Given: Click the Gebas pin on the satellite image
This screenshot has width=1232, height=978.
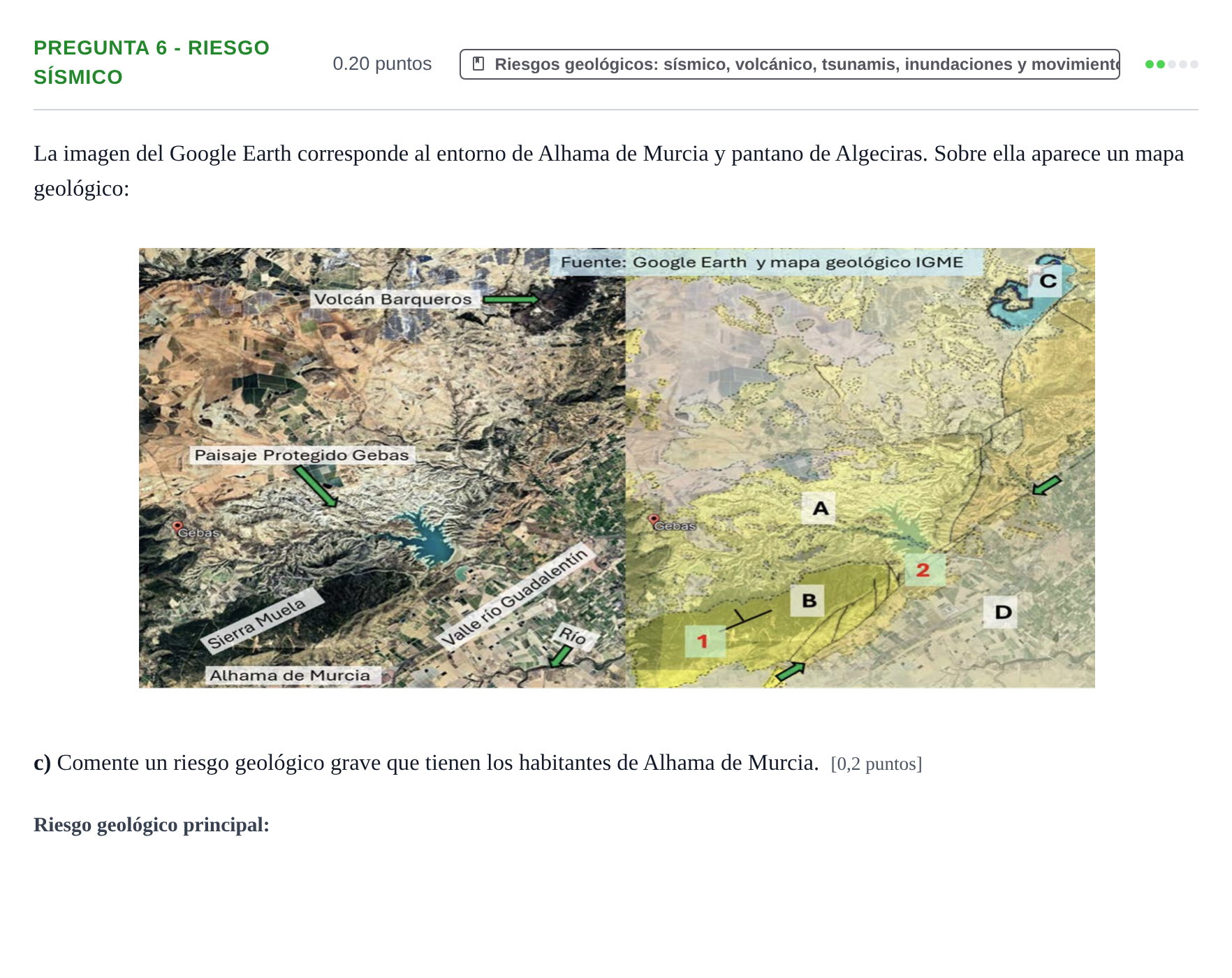Looking at the screenshot, I should (177, 527).
